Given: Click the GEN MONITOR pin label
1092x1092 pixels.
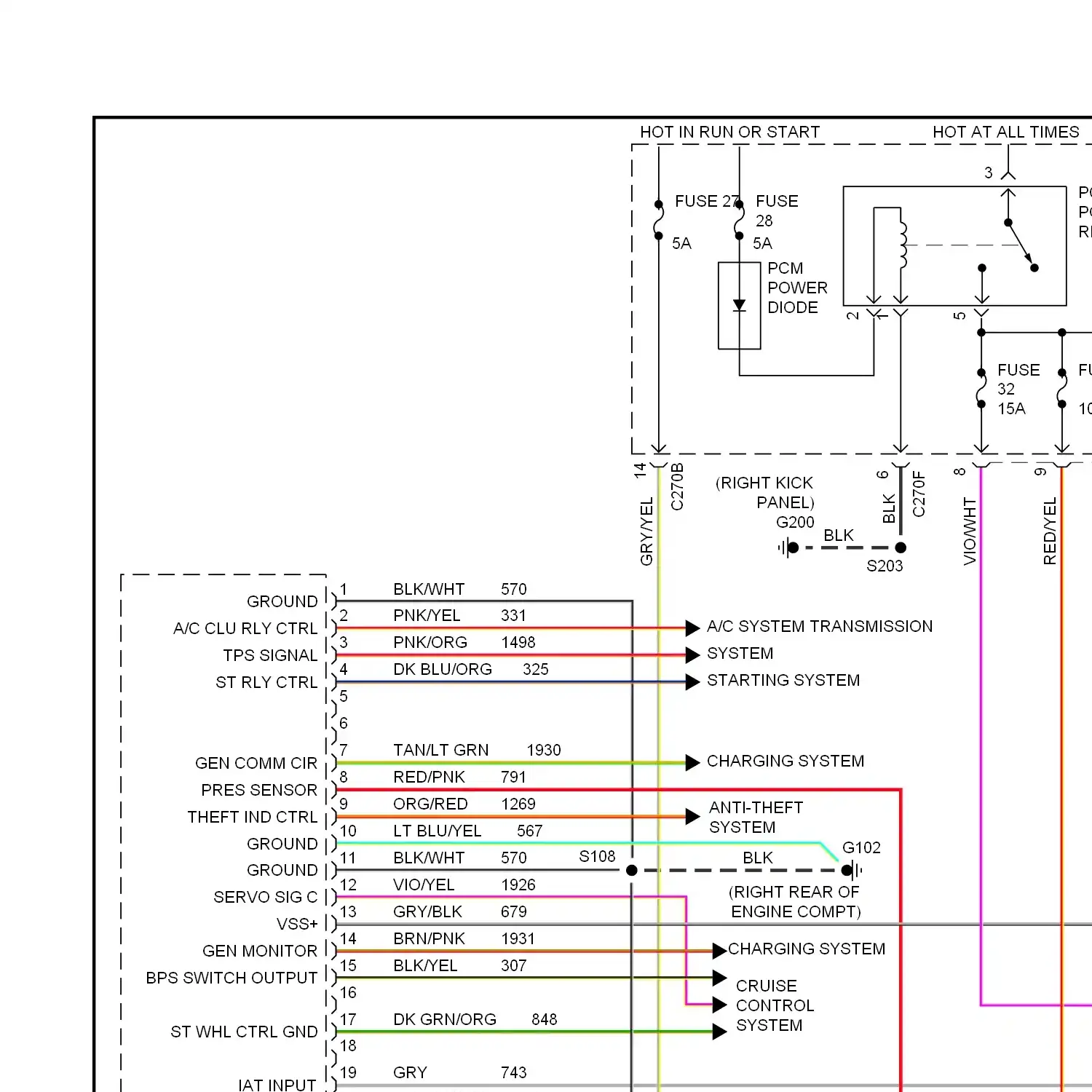Looking at the screenshot, I should pos(260,951).
